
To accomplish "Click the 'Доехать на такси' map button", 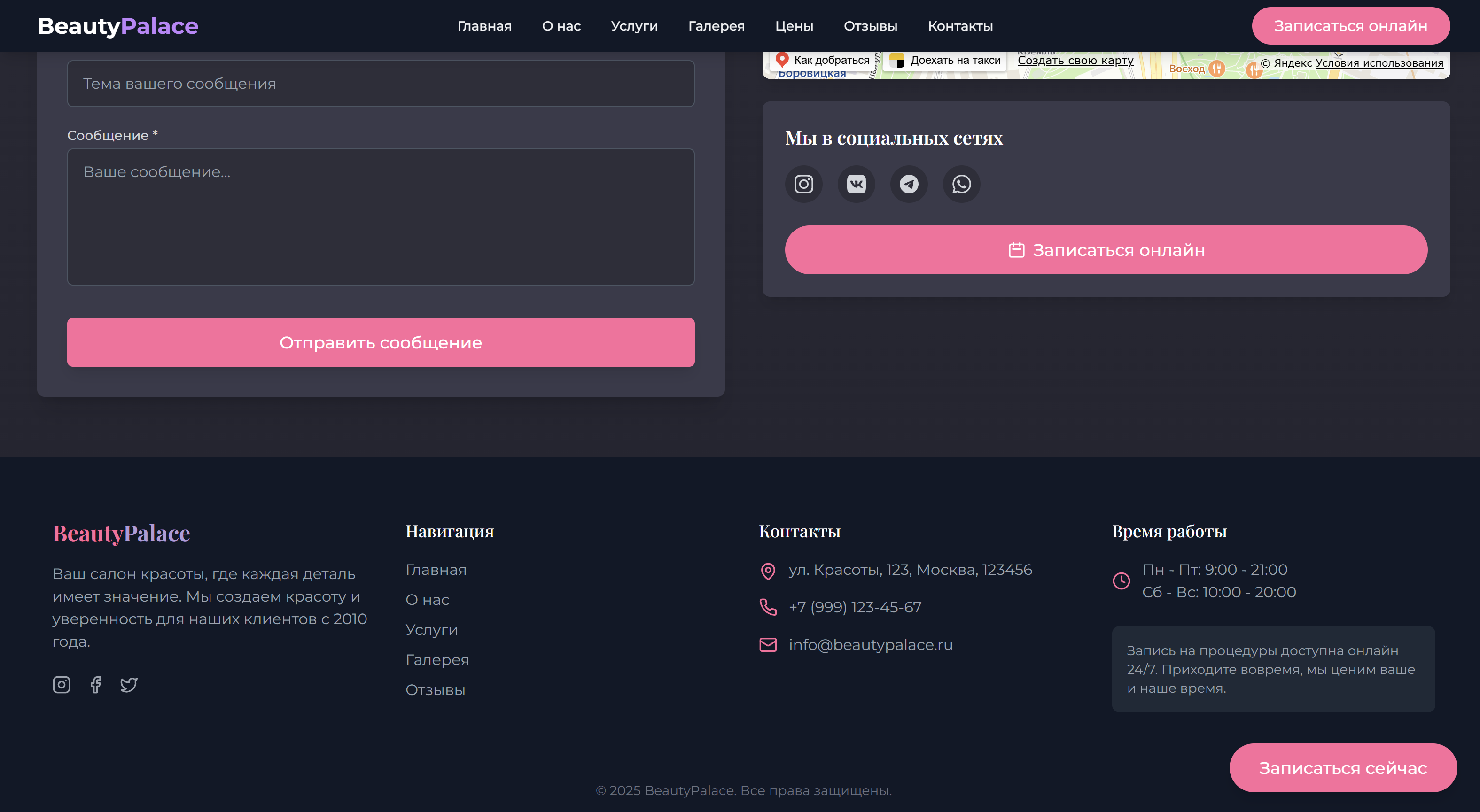I will (945, 60).
